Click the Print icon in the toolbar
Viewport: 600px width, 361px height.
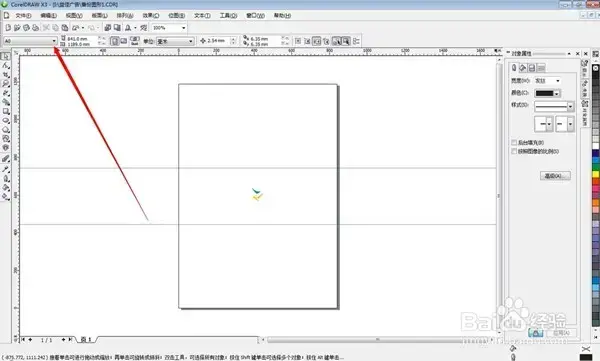tap(36, 28)
